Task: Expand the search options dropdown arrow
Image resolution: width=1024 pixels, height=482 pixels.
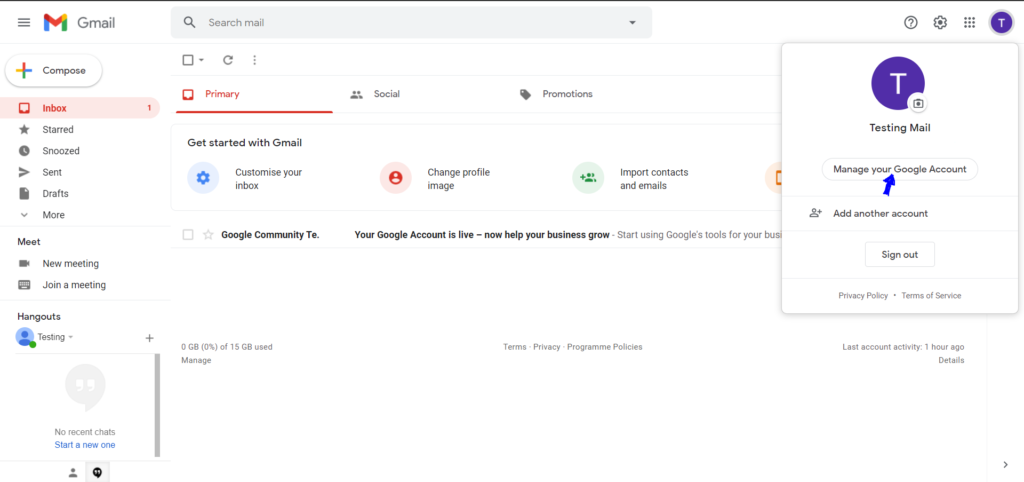Action: click(x=631, y=22)
